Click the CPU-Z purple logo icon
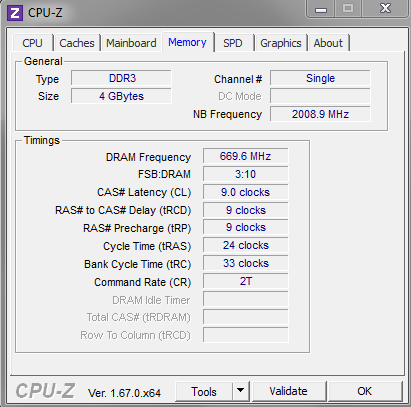The width and height of the screenshot is (411, 407). point(15,13)
